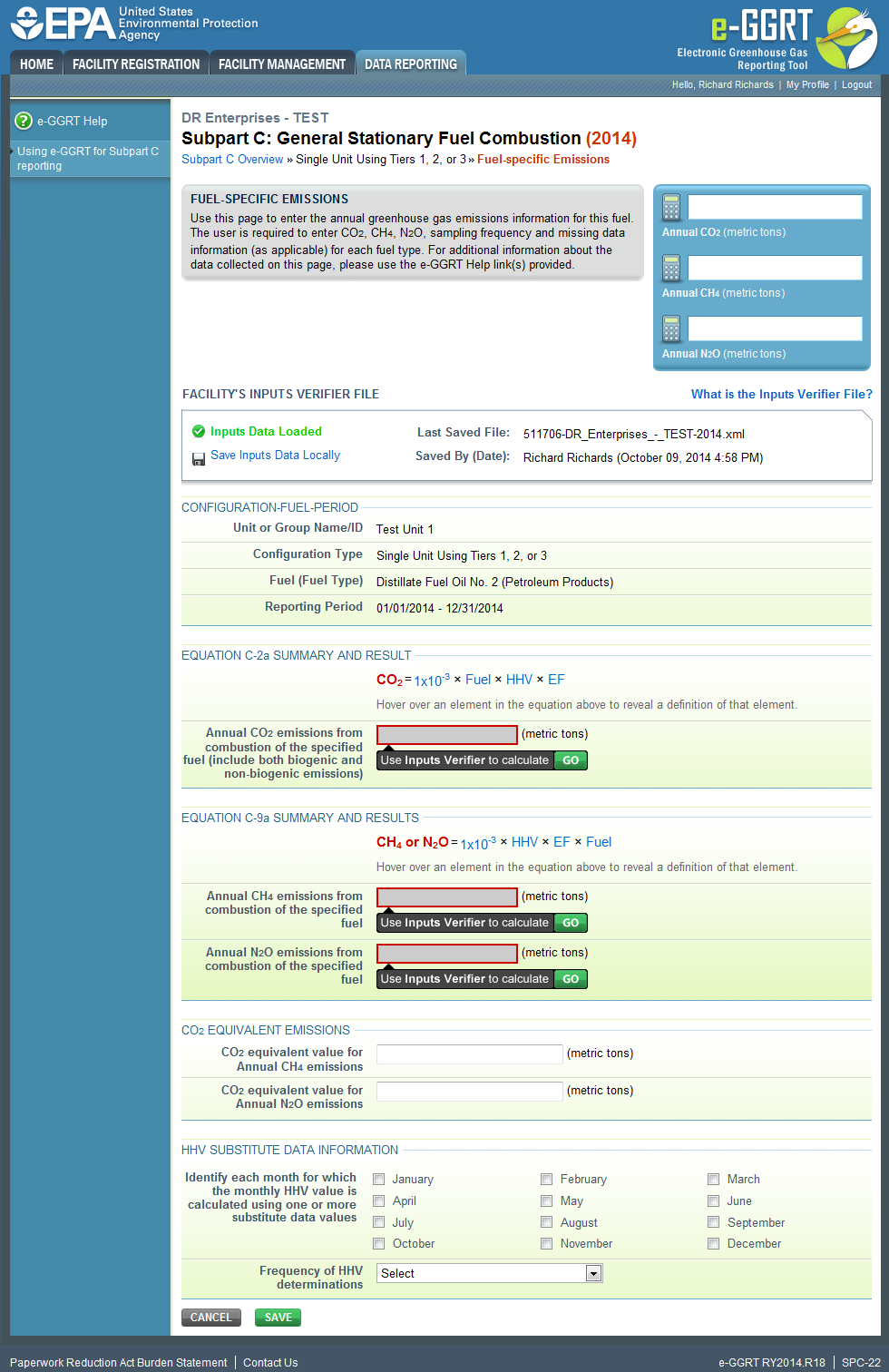889x1372 pixels.
Task: Click Fuel term in CH4 or N2O equation
Action: tap(599, 842)
